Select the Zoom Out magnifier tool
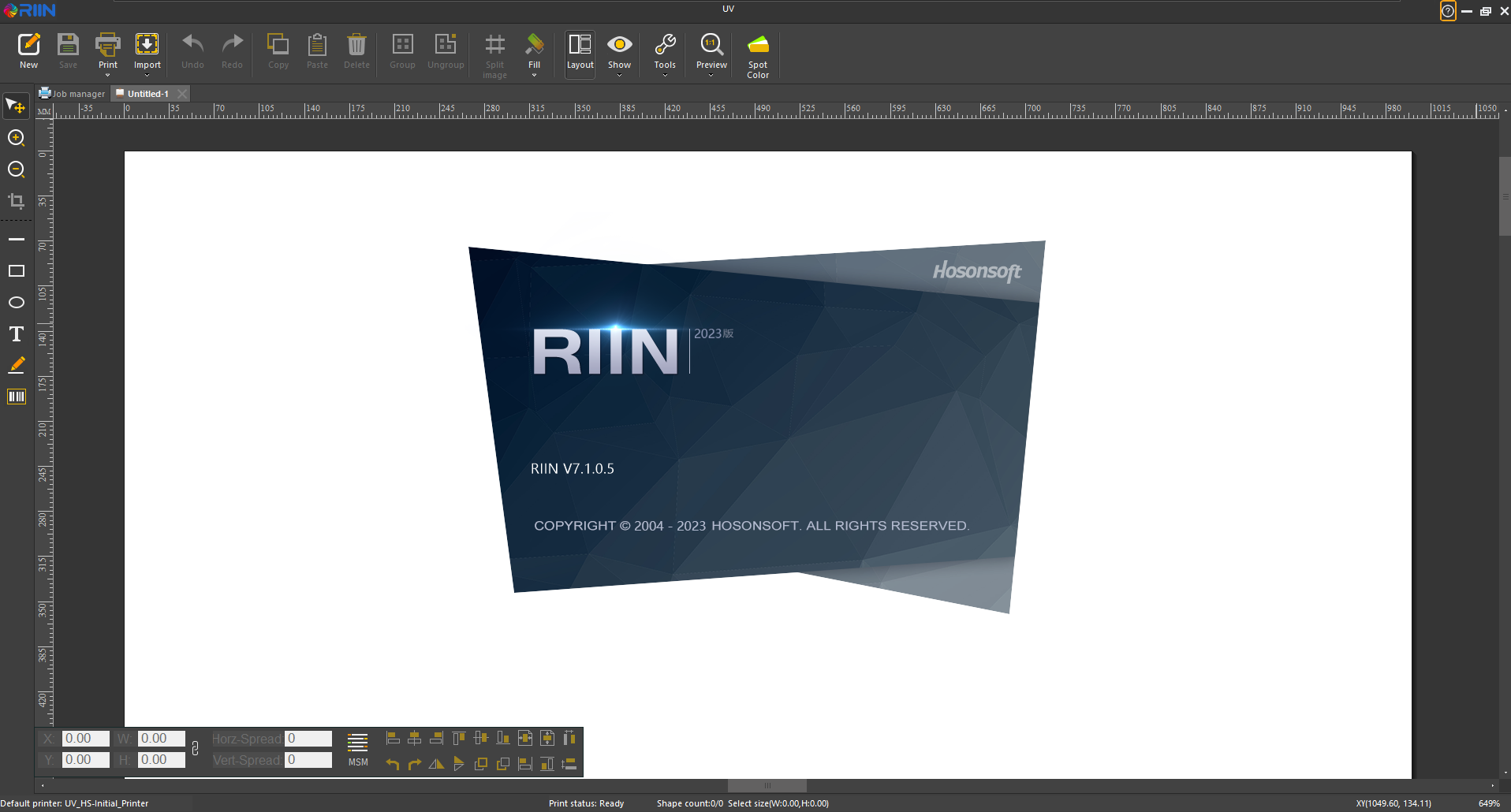The height and width of the screenshot is (812, 1511). (x=16, y=169)
